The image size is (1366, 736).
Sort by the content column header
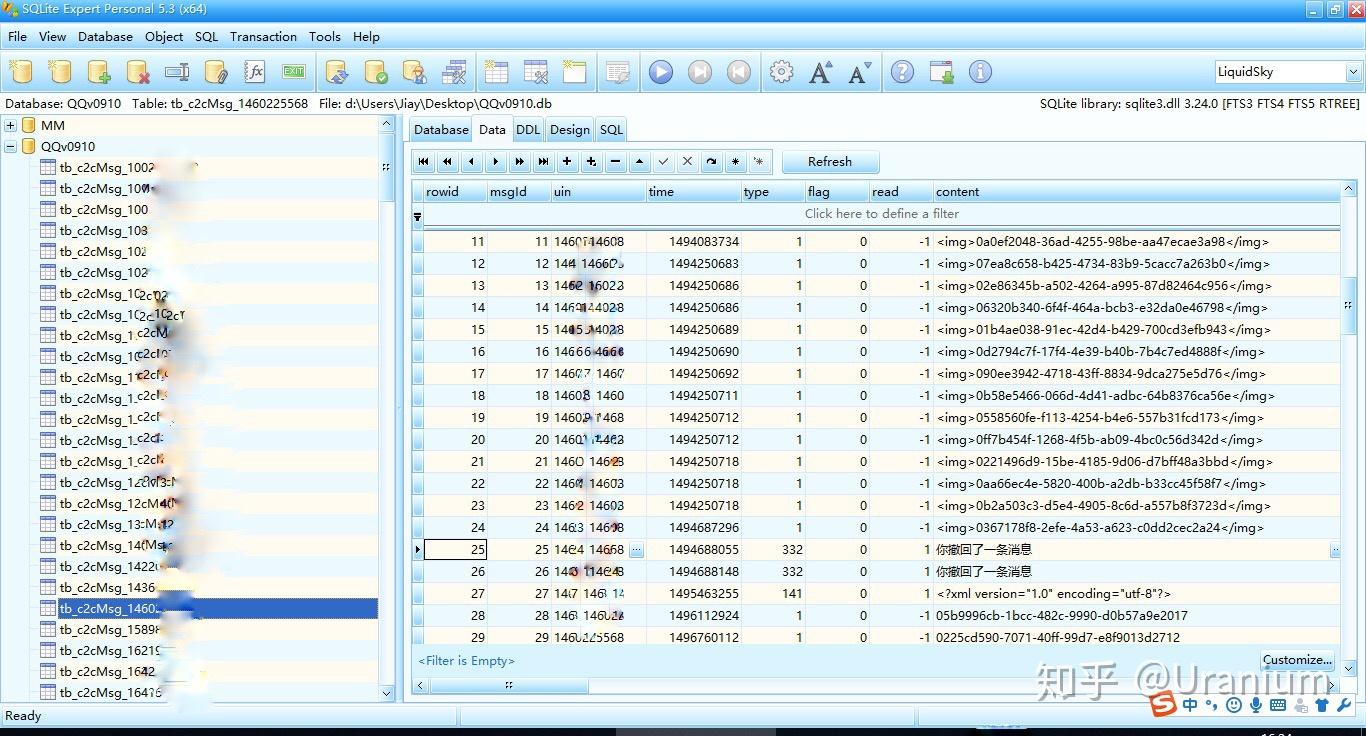click(x=1136, y=192)
